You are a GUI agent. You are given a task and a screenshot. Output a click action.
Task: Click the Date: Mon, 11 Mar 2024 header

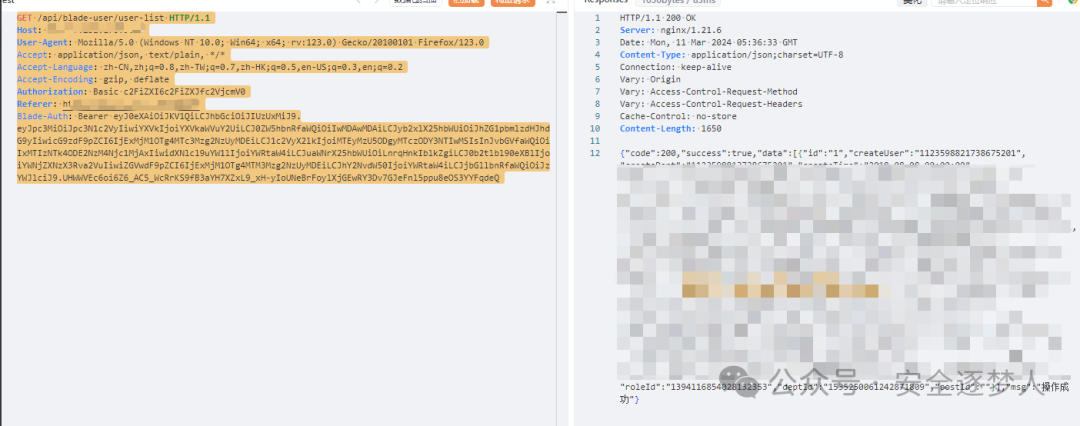(x=709, y=43)
